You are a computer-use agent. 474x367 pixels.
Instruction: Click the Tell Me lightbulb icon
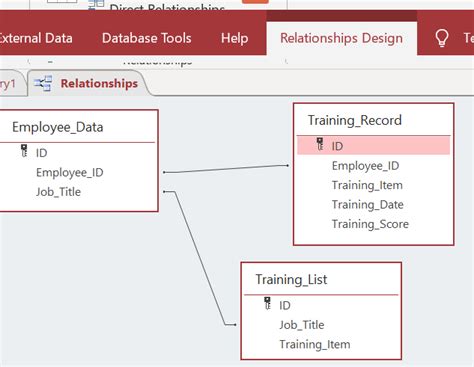click(x=442, y=38)
